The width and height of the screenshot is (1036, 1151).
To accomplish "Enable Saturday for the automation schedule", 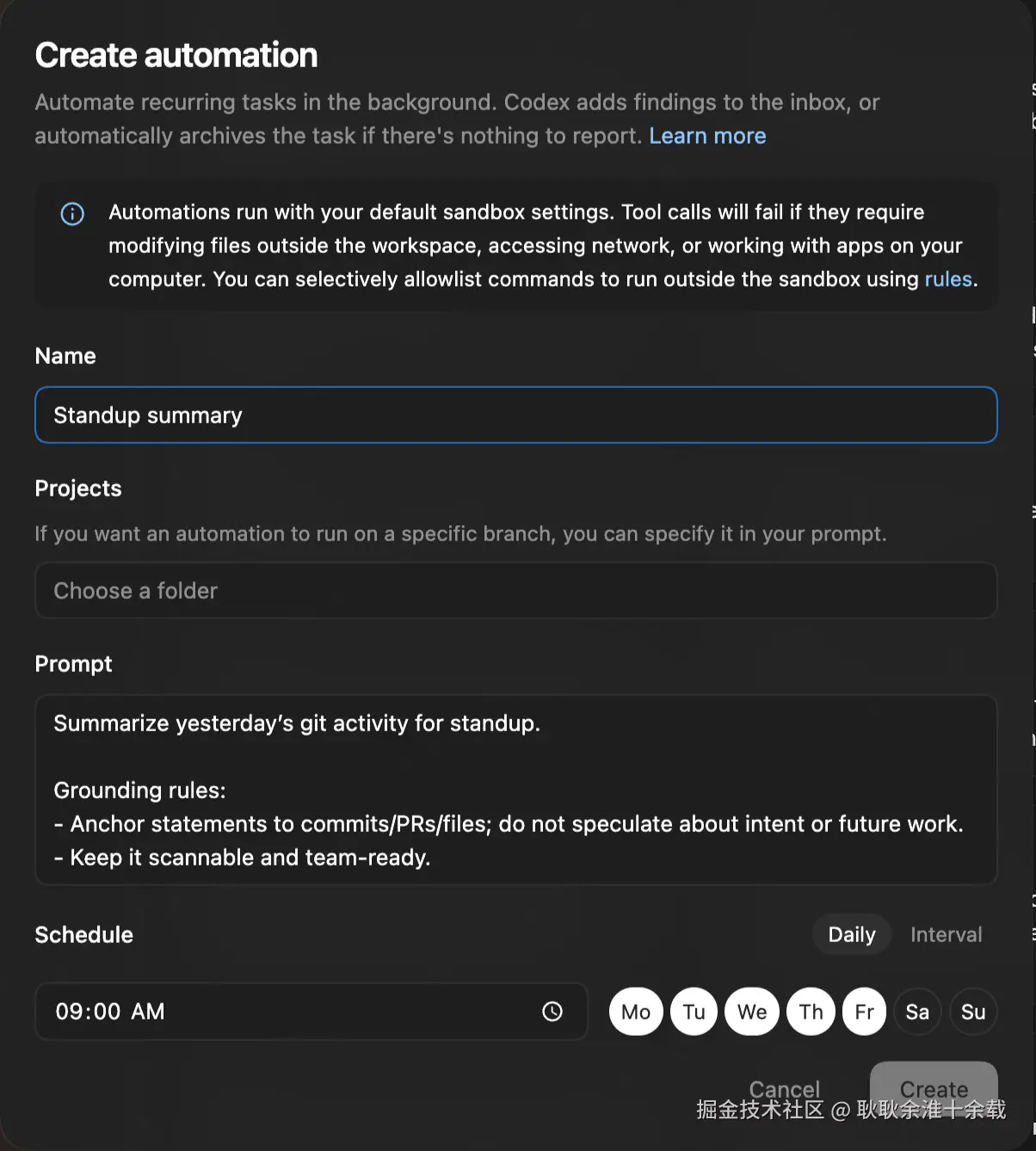I will 917,1012.
